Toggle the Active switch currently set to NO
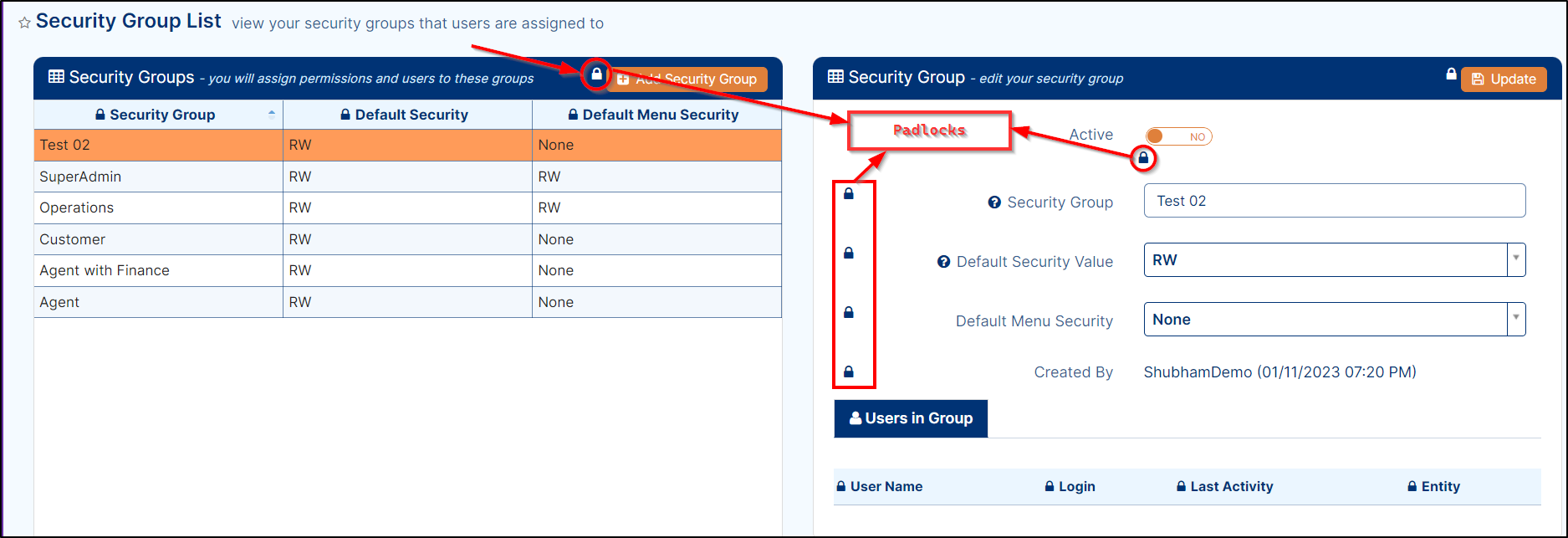Image resolution: width=1568 pixels, height=538 pixels. [x=1177, y=136]
